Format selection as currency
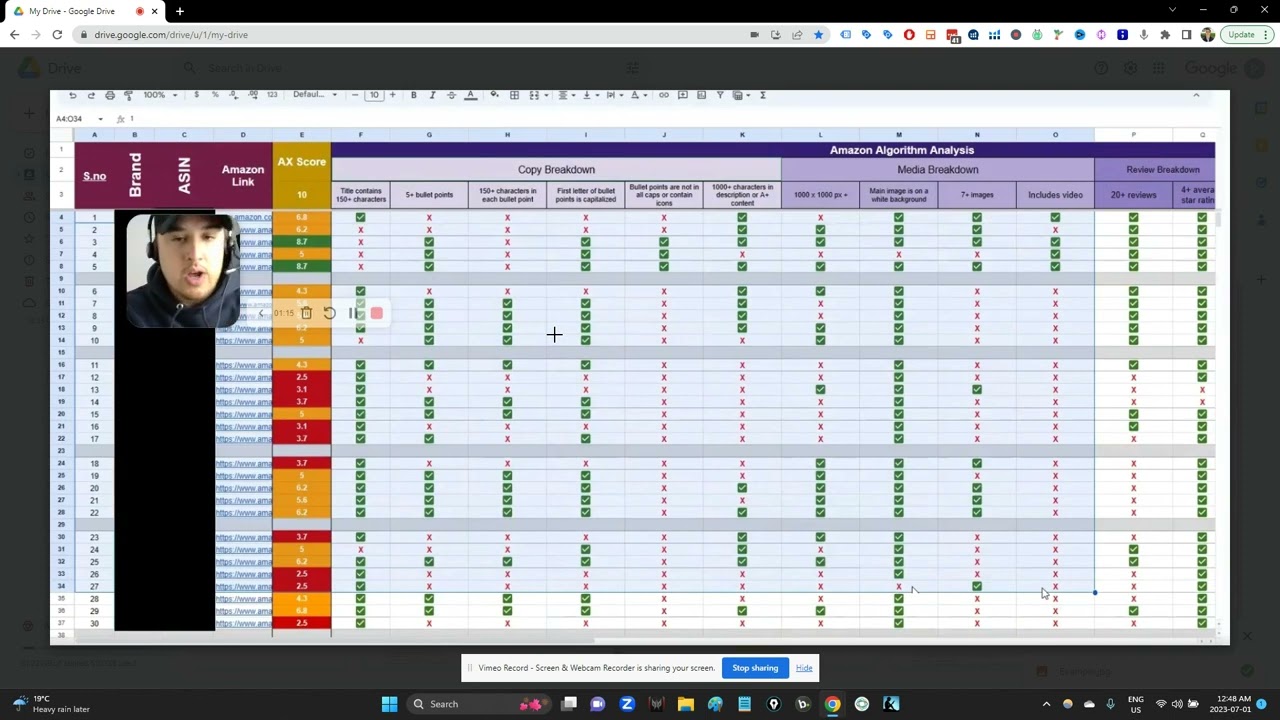This screenshot has height=720, width=1280. coord(196,95)
